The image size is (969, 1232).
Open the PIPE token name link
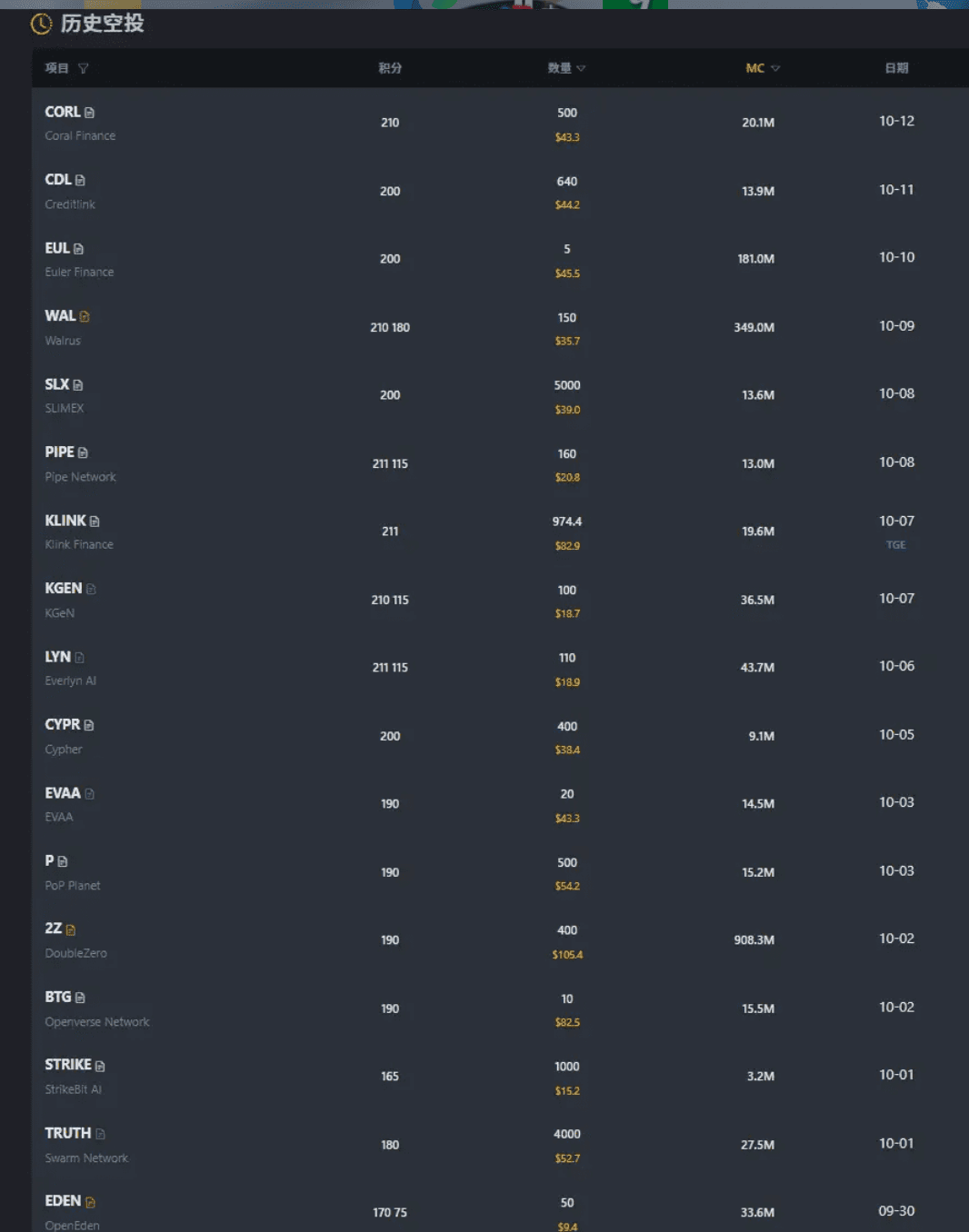[59, 452]
